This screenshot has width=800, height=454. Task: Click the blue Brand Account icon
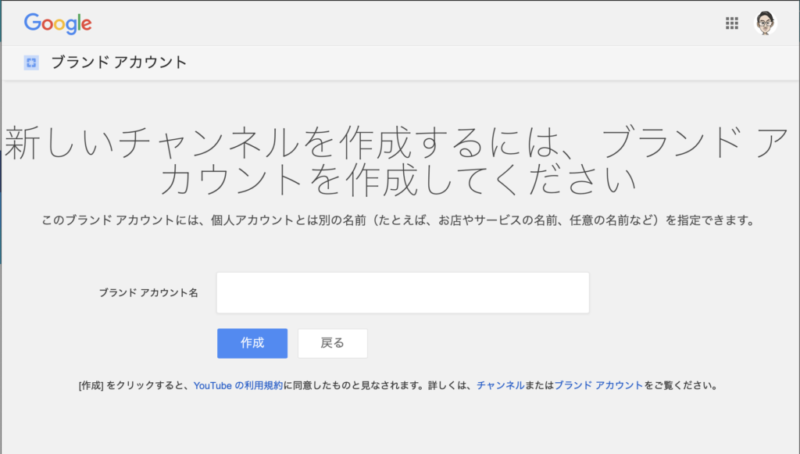point(31,63)
